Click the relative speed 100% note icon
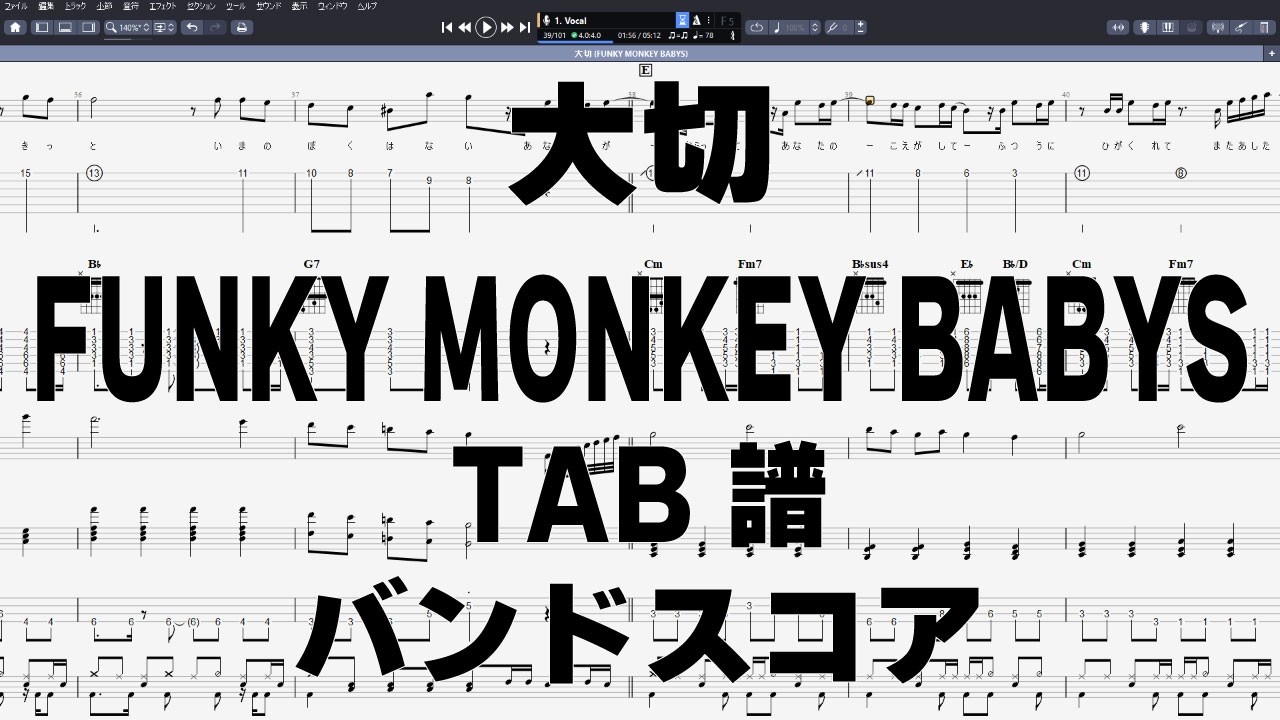1280x720 pixels. pos(790,27)
